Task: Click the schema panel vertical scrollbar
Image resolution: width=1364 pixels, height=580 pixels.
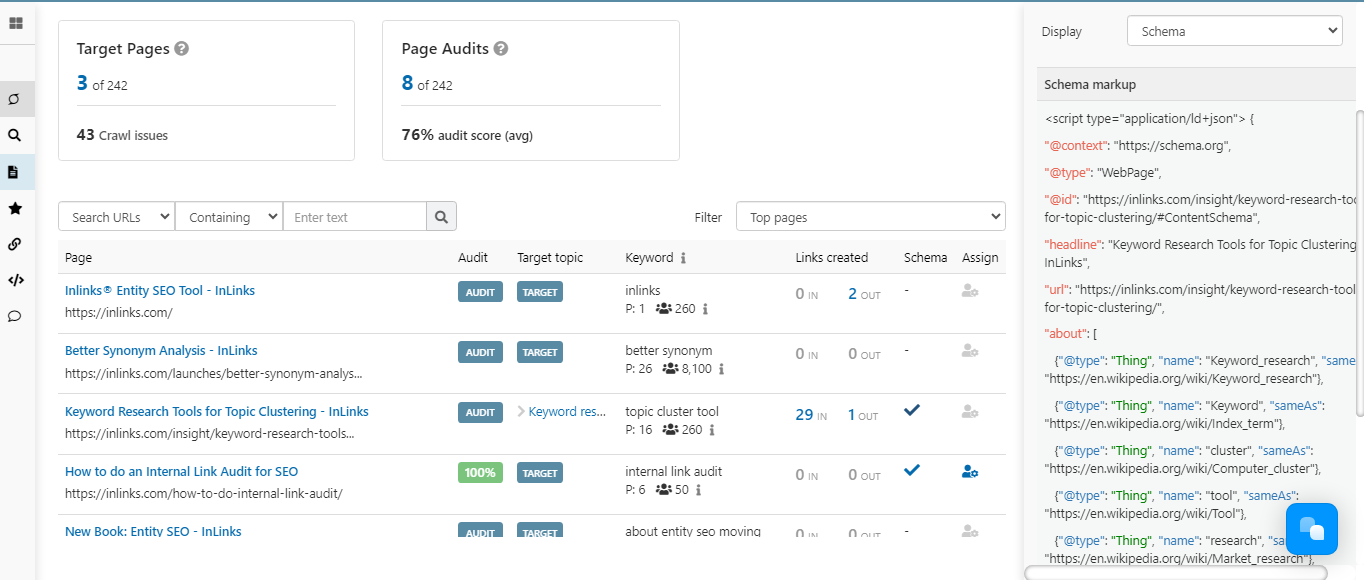Action: 1360,263
